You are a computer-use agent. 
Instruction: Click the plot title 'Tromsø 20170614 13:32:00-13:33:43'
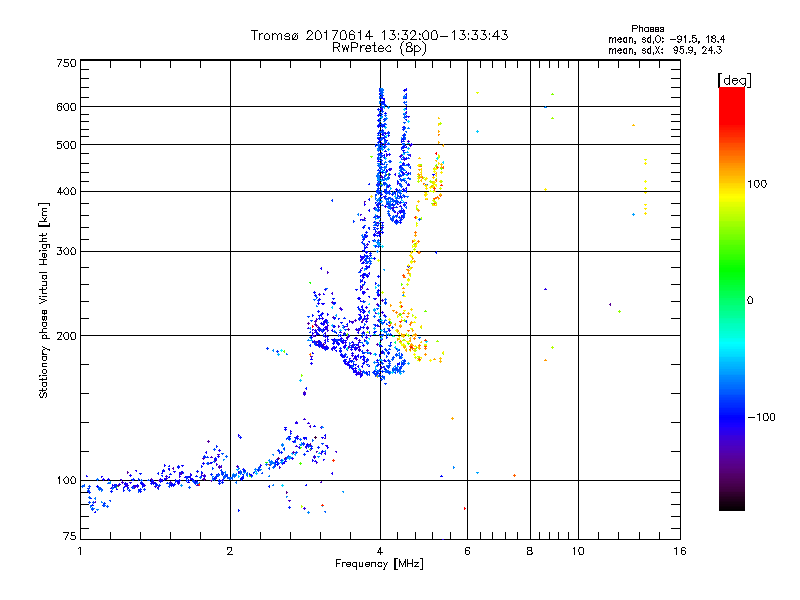click(379, 35)
